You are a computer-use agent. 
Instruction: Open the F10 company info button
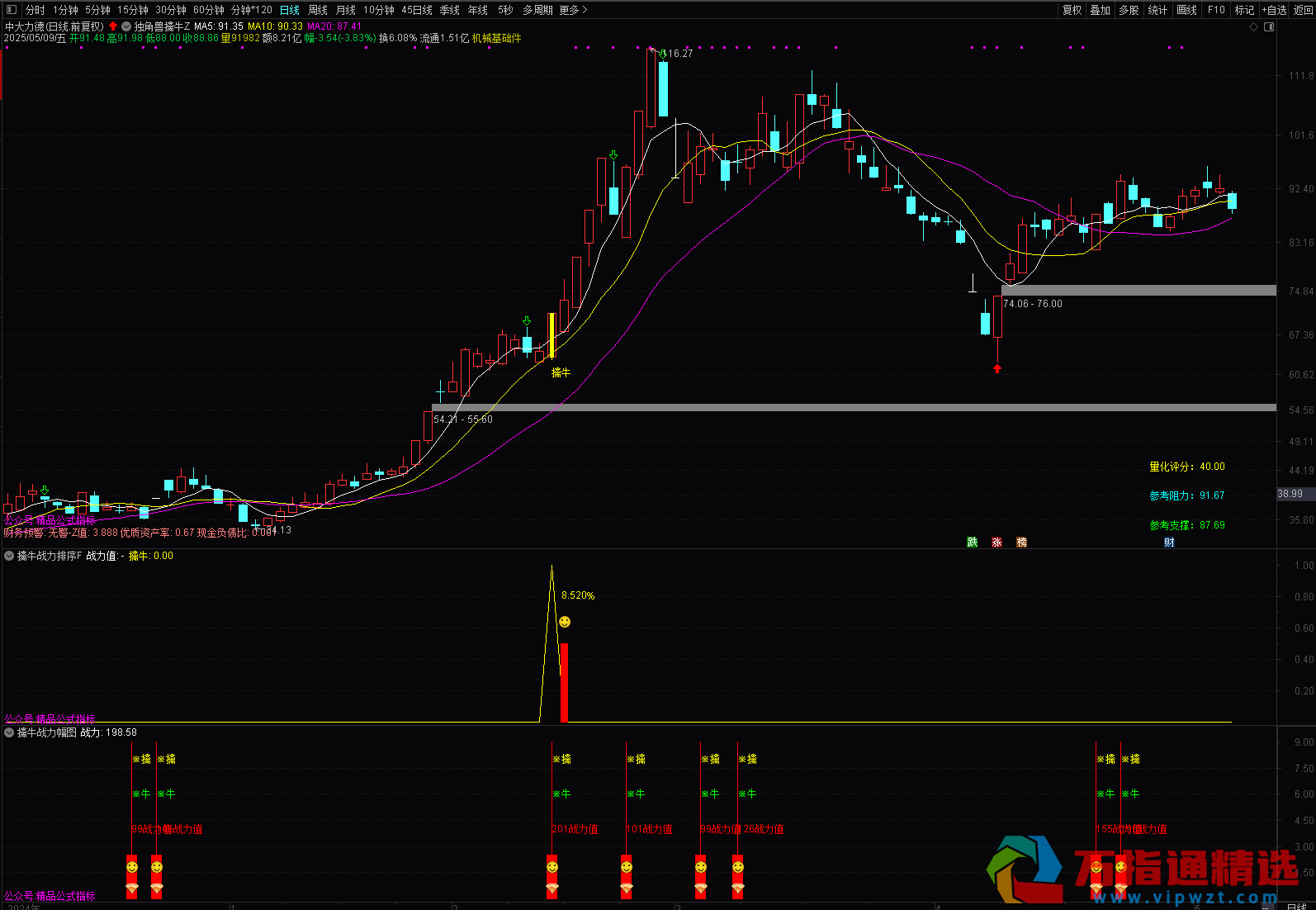coord(1216,10)
